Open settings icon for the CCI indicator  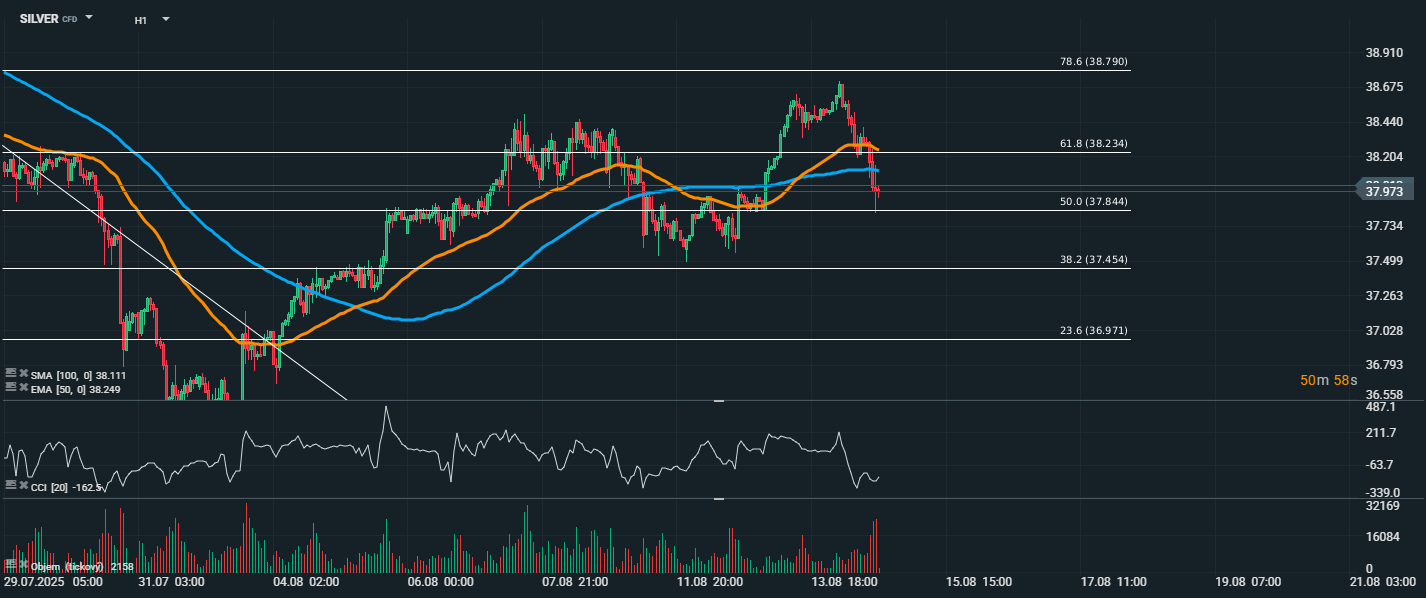click(10, 485)
